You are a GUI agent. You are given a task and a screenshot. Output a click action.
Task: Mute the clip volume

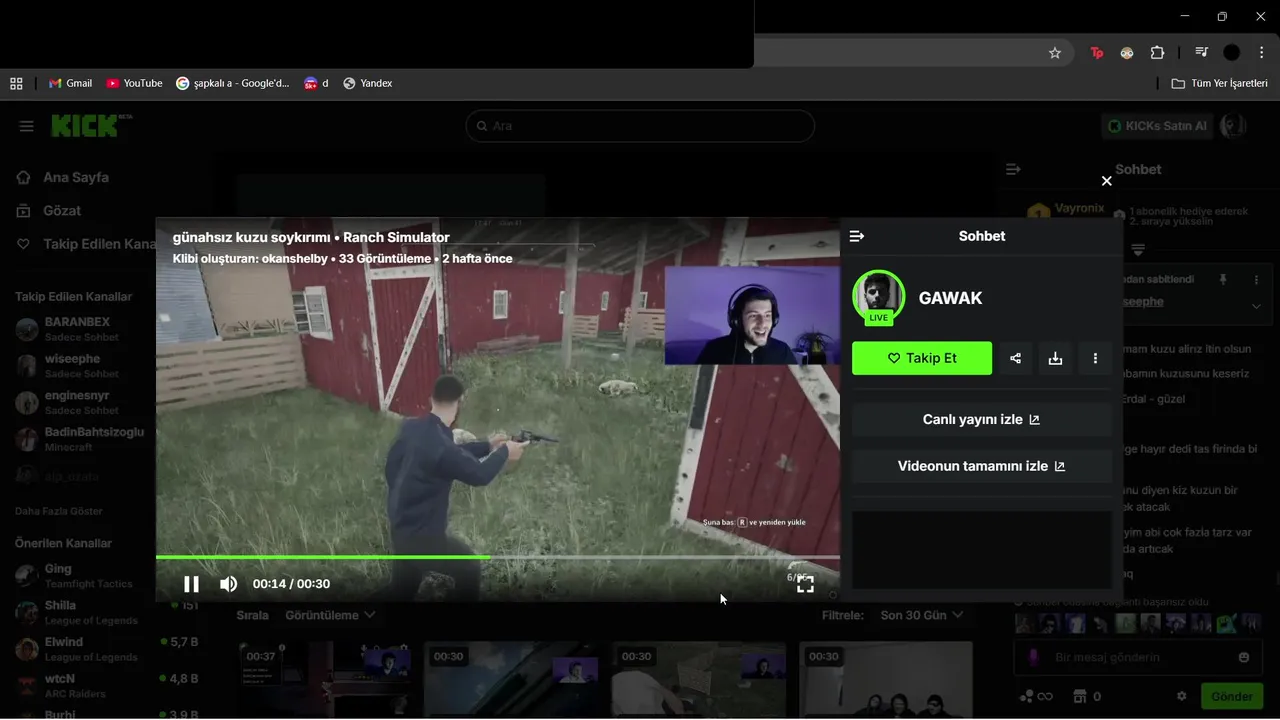(229, 584)
